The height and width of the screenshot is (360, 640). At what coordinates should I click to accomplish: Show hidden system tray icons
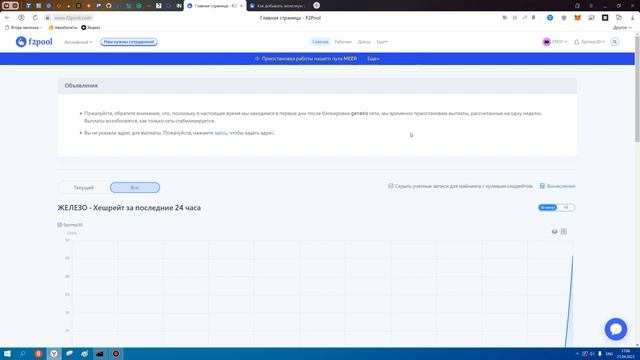pyautogui.click(x=577, y=353)
